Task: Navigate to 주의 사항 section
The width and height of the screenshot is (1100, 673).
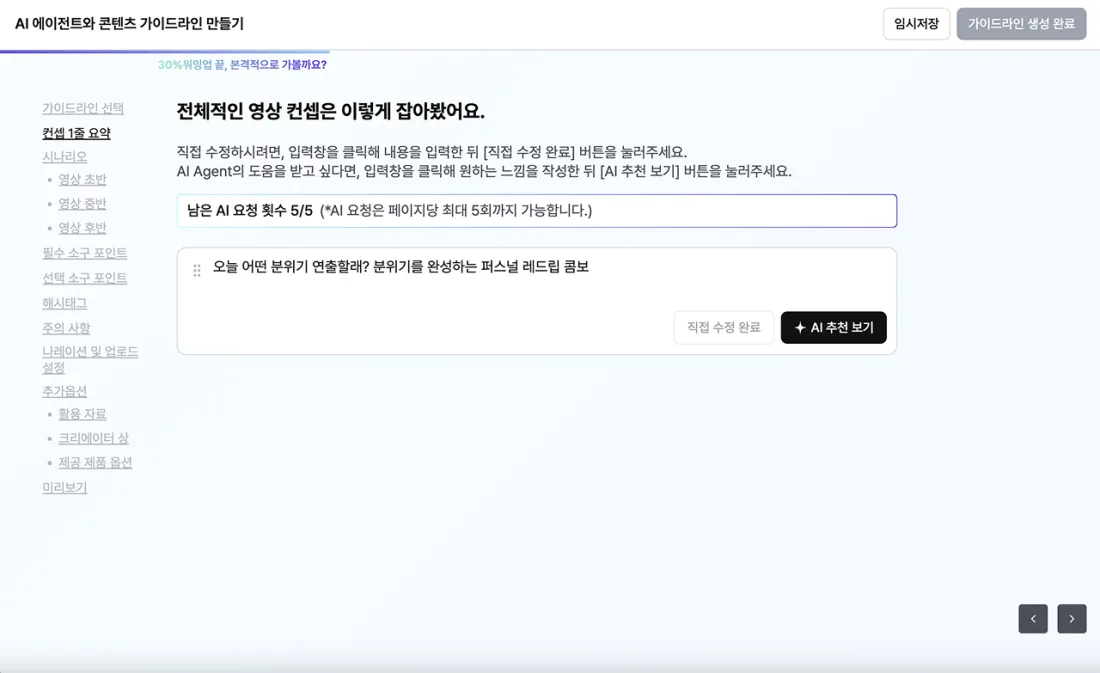Action: [66, 328]
